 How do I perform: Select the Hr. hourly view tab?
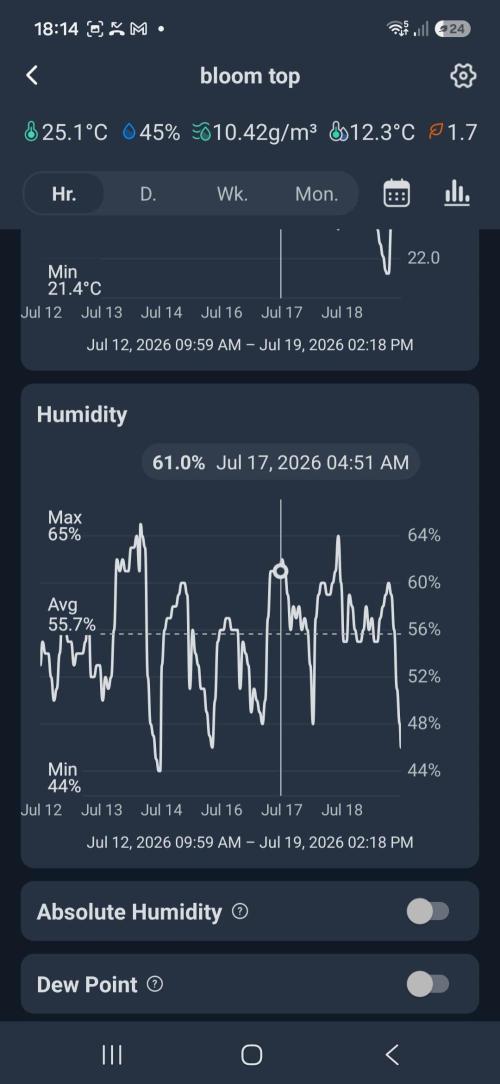click(64, 194)
